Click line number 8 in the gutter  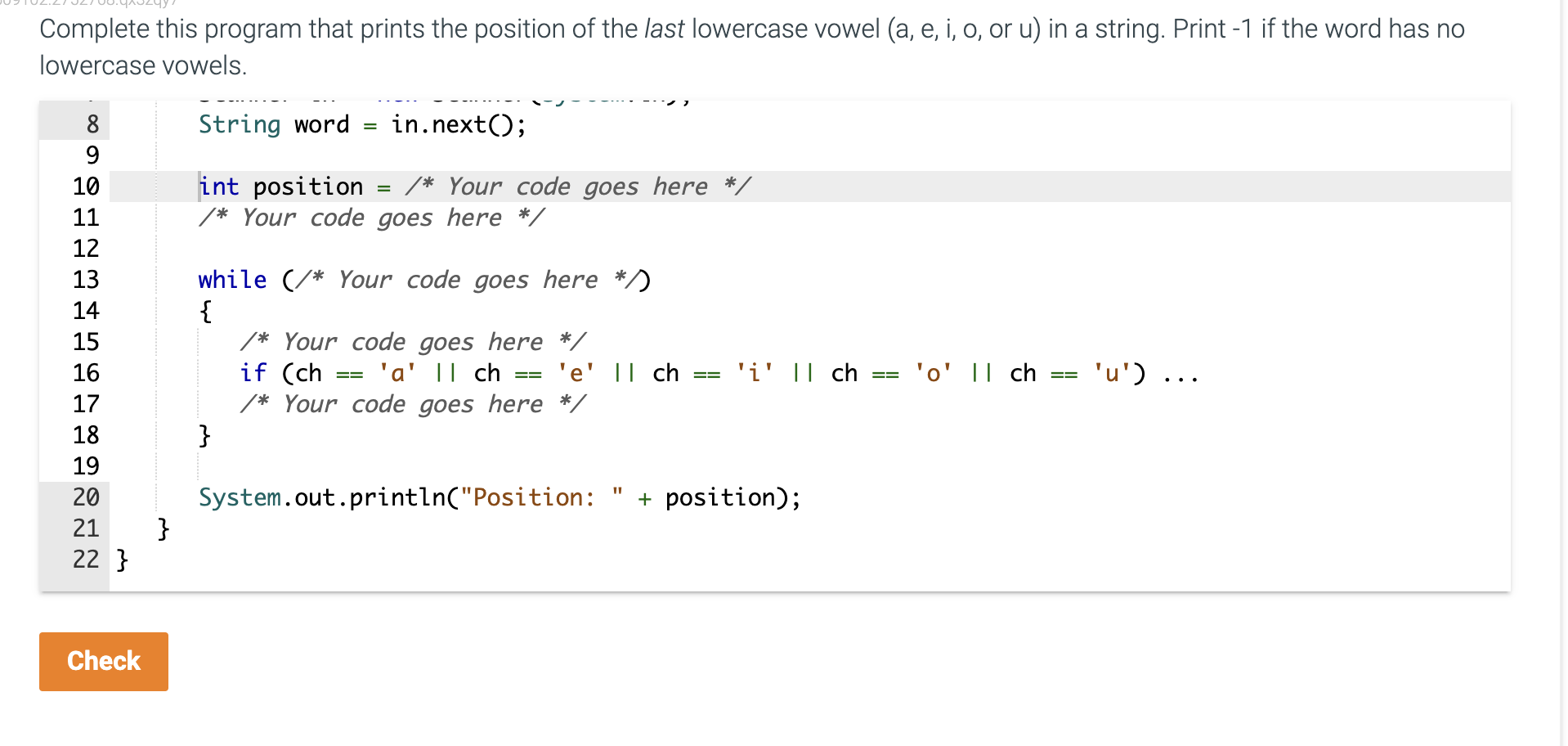92,124
